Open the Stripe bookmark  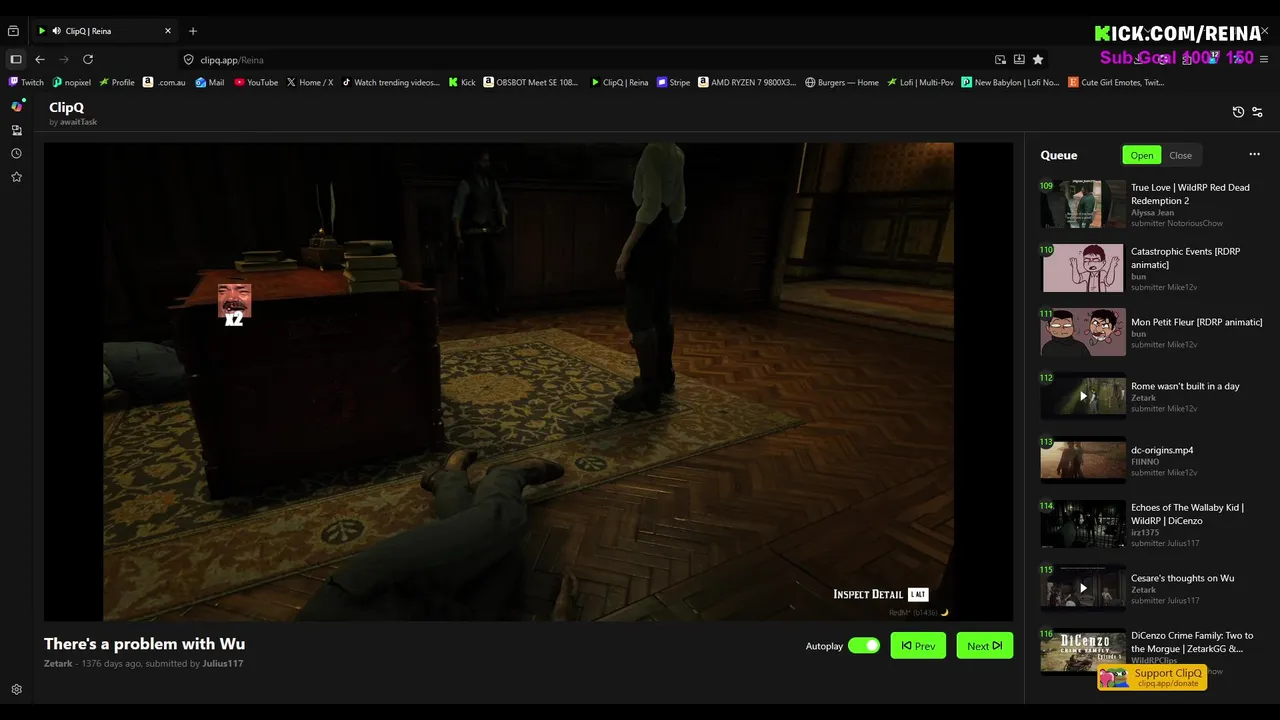point(674,82)
